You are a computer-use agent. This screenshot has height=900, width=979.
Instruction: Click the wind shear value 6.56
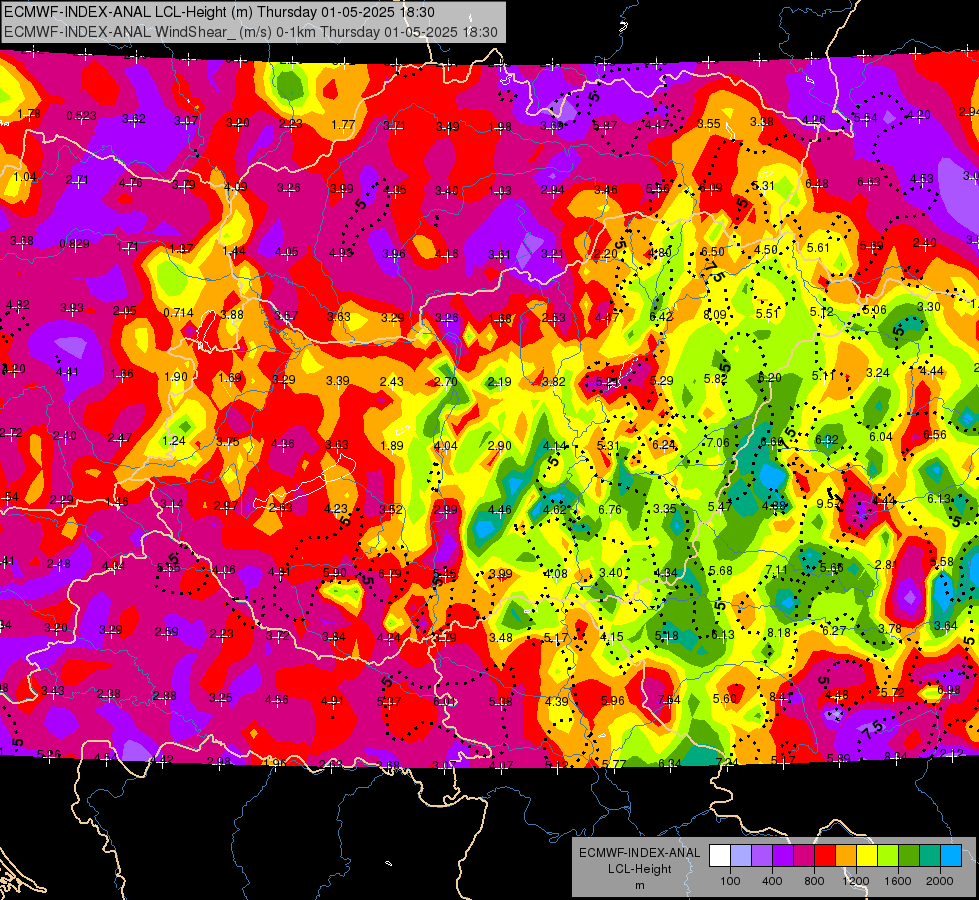[x=935, y=435]
